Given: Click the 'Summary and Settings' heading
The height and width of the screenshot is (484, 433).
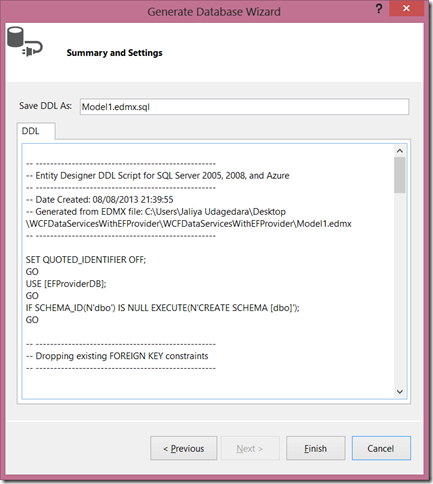Looking at the screenshot, I should [x=114, y=53].
